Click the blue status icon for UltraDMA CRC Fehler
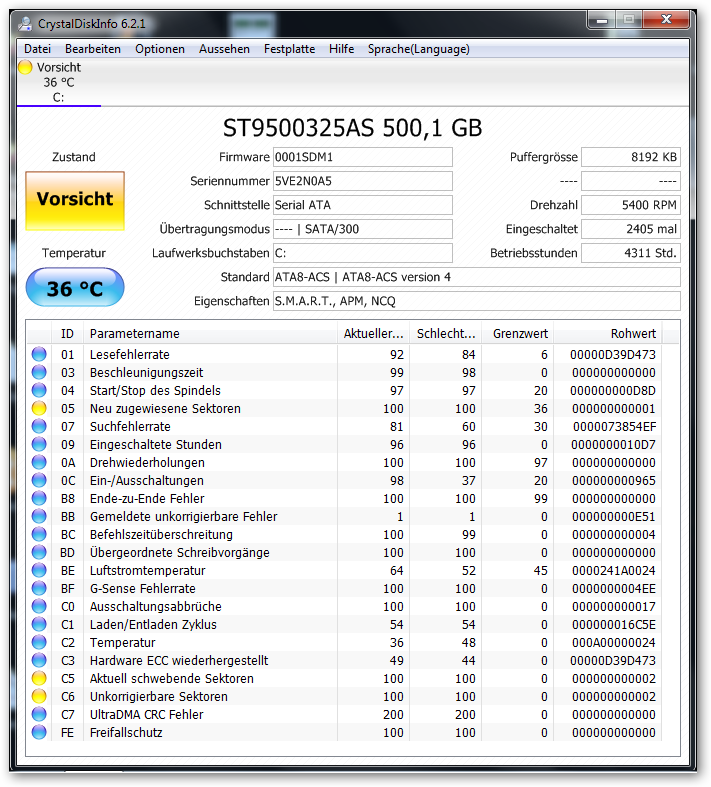The image size is (711, 787). [39, 714]
